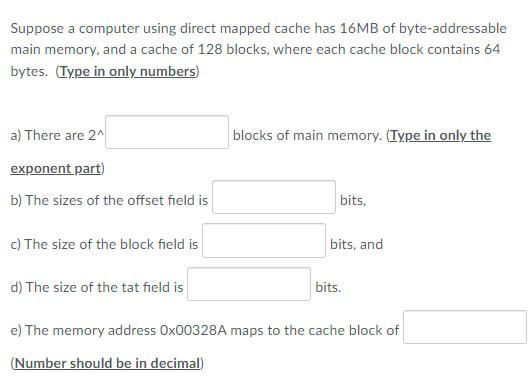This screenshot has height=378, width=528.
Task: Click the underlined 'exponent part' text
Action: [x=56, y=168]
